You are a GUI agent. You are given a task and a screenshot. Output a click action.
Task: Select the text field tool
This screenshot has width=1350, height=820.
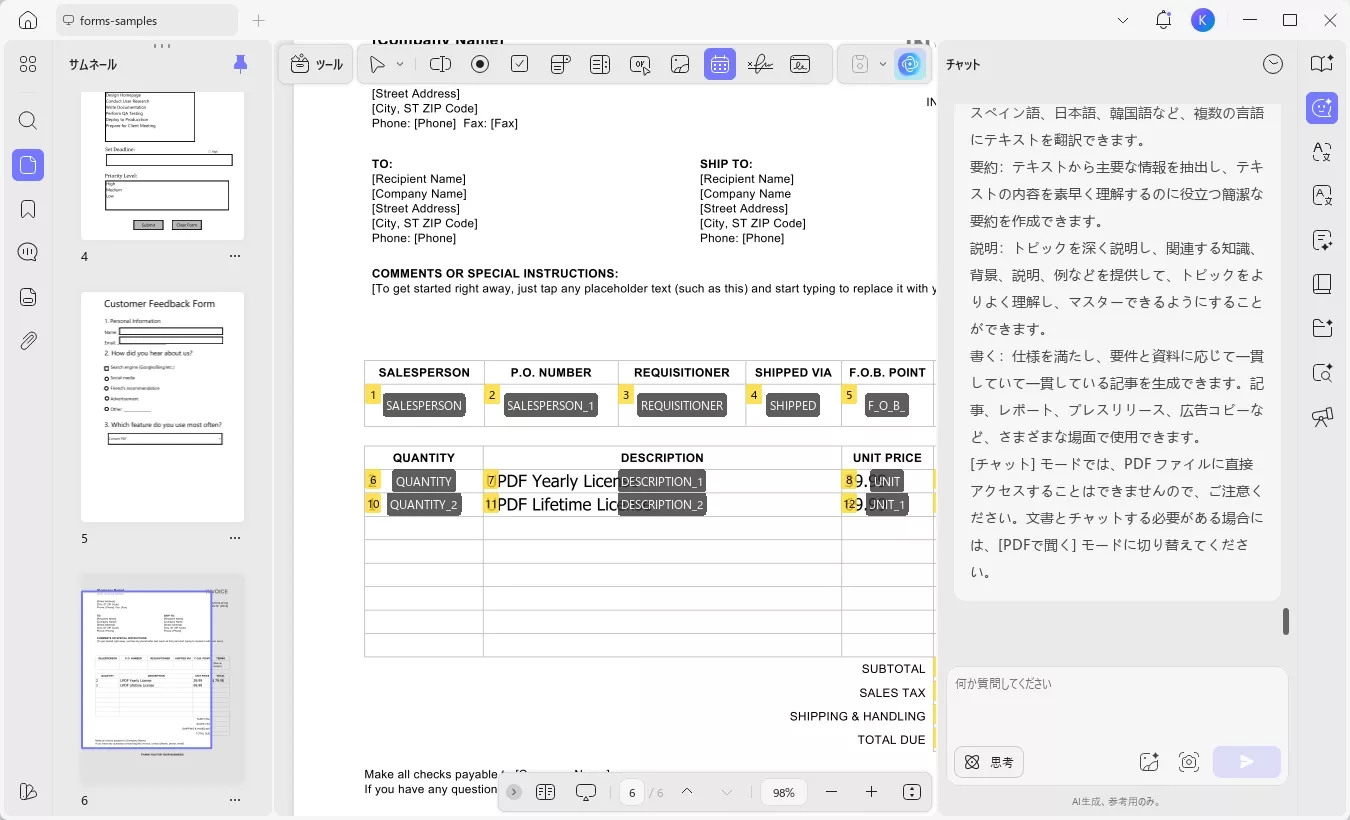(440, 64)
